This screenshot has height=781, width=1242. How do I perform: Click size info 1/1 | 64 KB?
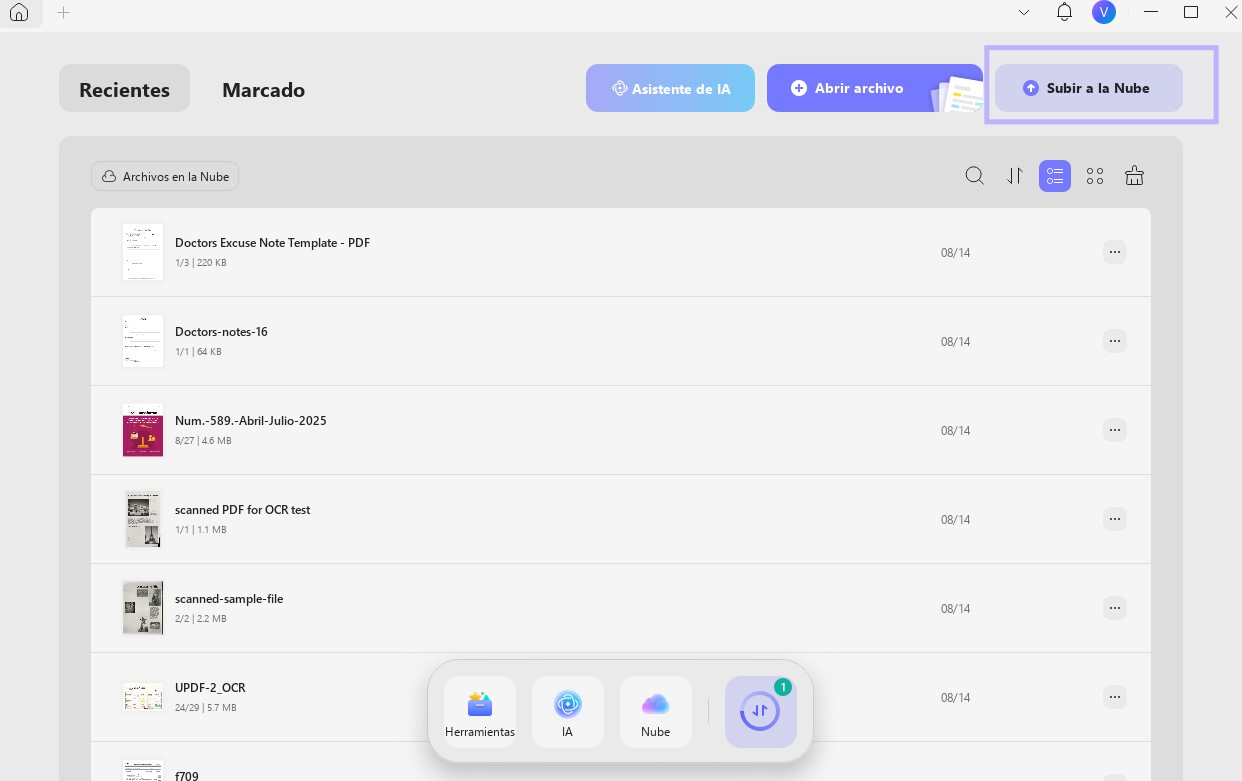tap(198, 352)
